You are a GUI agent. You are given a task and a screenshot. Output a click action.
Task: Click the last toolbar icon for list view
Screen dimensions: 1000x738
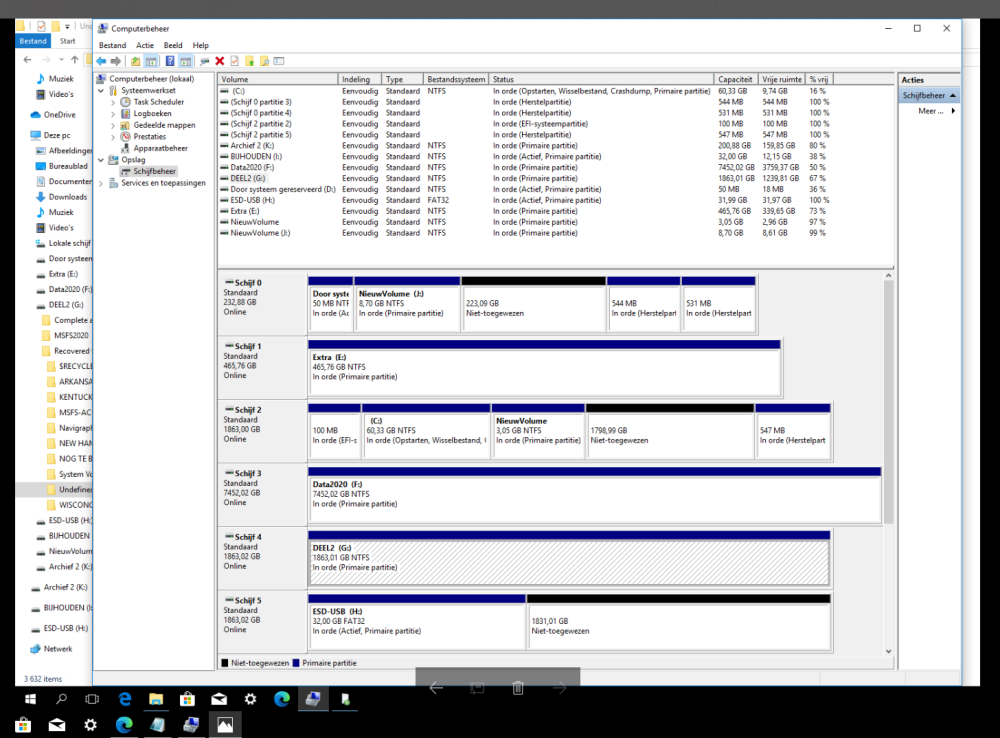pyautogui.click(x=277, y=61)
